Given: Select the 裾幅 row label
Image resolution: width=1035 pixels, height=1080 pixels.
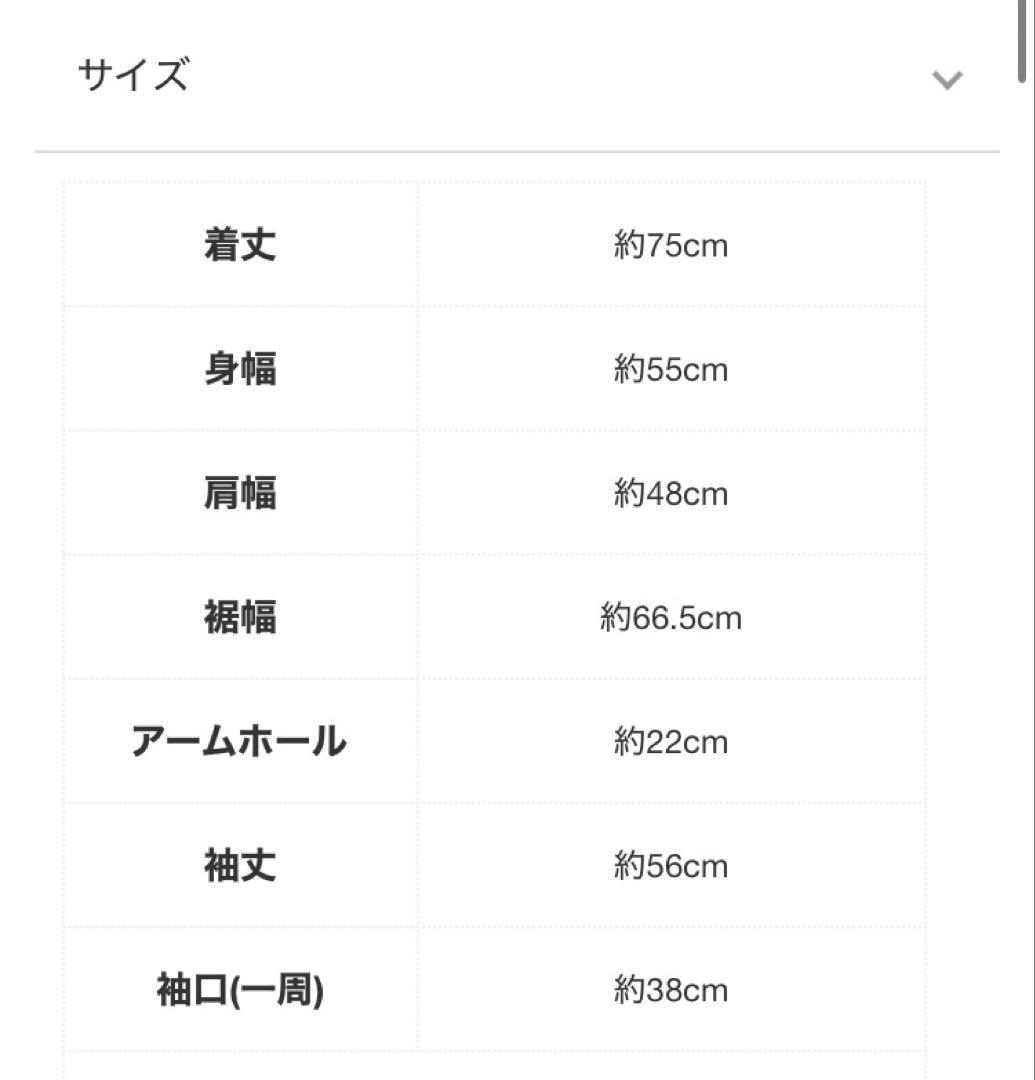Looking at the screenshot, I should (240, 618).
